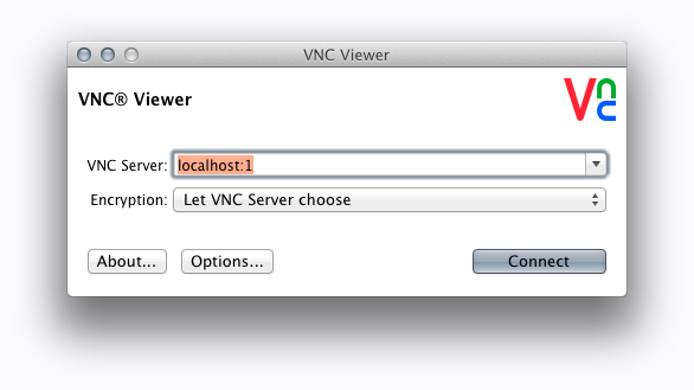Select the 'Let VNC Server choose' option box
The image size is (694, 390).
click(x=389, y=200)
